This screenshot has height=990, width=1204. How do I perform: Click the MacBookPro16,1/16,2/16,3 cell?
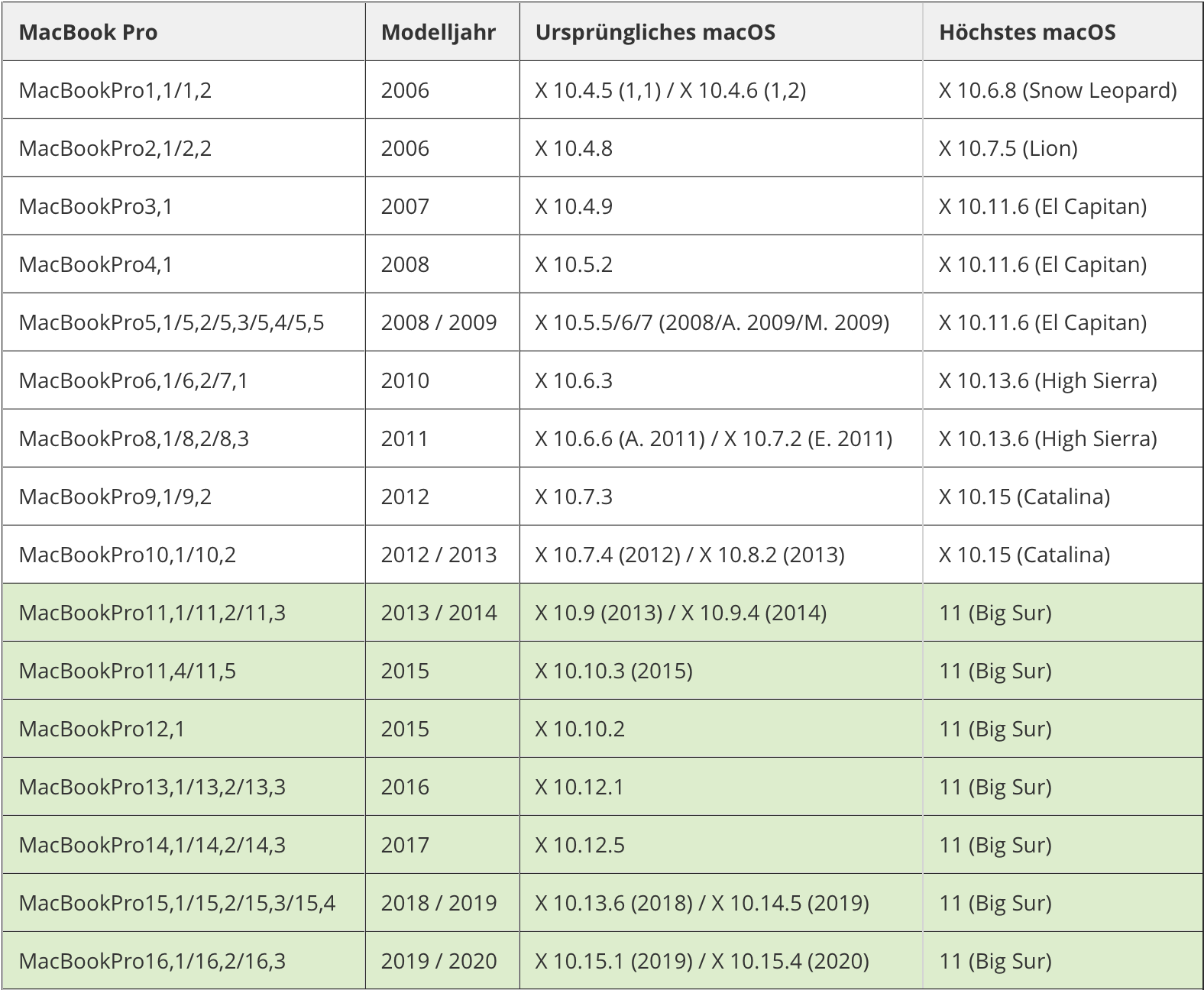click(x=152, y=961)
